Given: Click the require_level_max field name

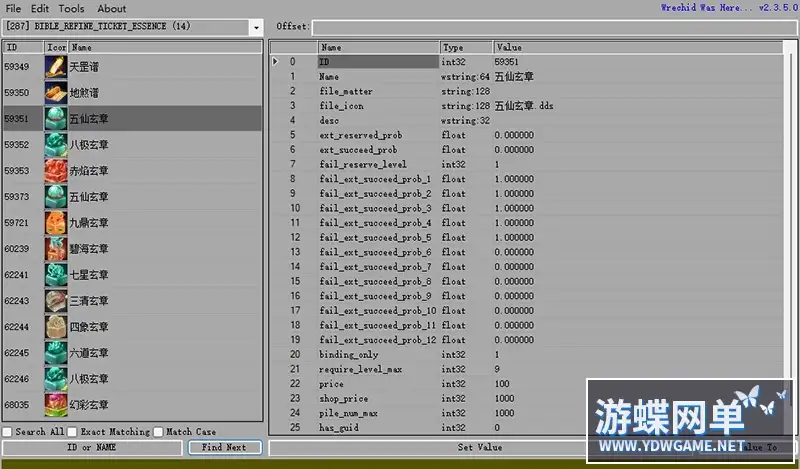Looking at the screenshot, I should [x=360, y=369].
